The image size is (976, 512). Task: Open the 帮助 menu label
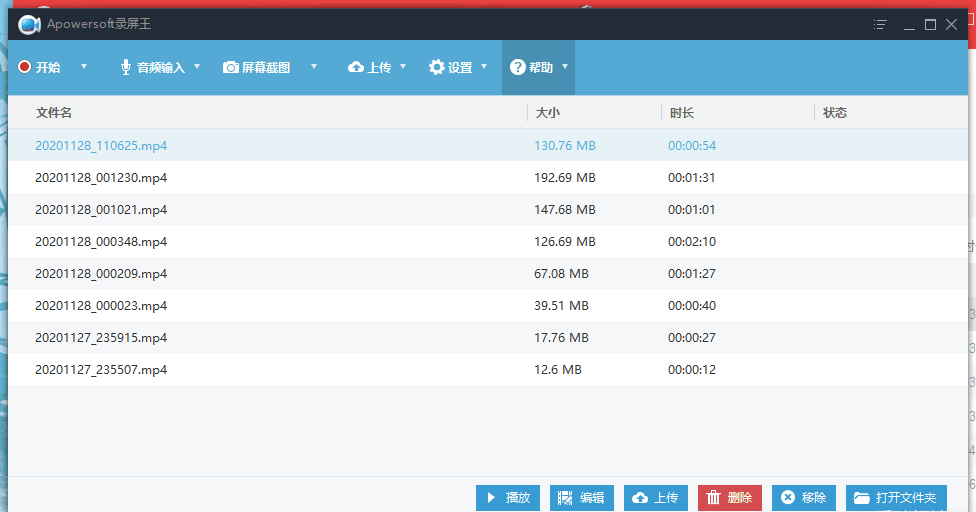click(x=541, y=67)
